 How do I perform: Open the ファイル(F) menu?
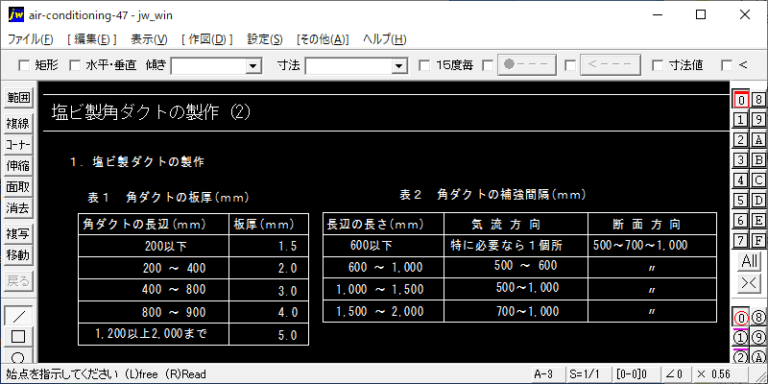pos(30,40)
